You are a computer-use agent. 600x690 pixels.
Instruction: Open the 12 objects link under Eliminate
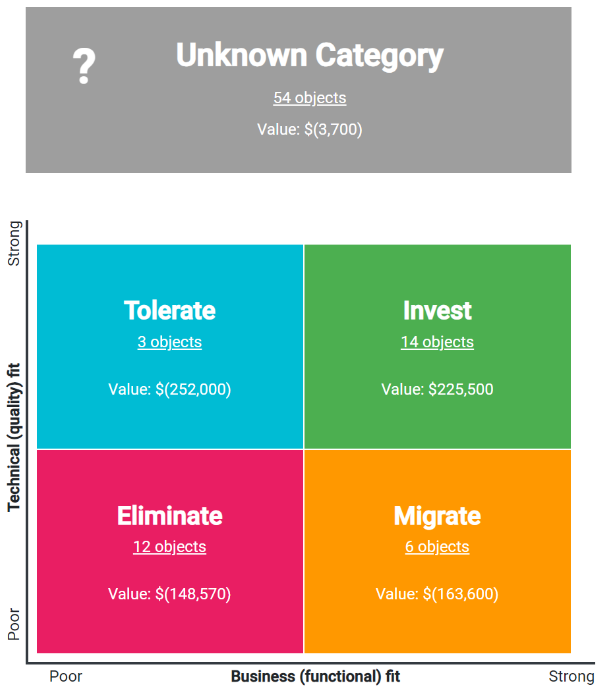pyautogui.click(x=170, y=547)
